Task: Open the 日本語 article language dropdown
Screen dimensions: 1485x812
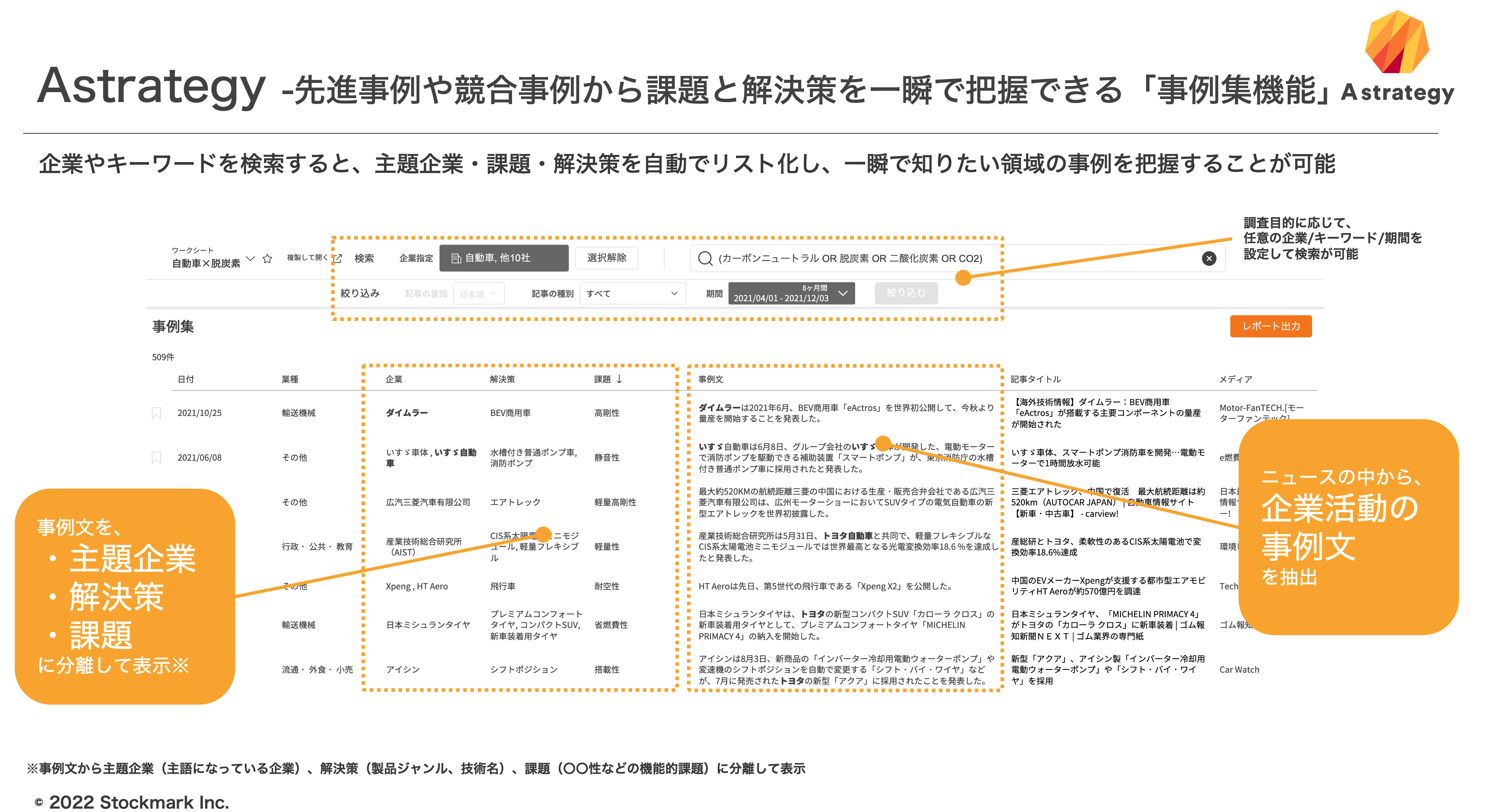Action: coord(478,294)
